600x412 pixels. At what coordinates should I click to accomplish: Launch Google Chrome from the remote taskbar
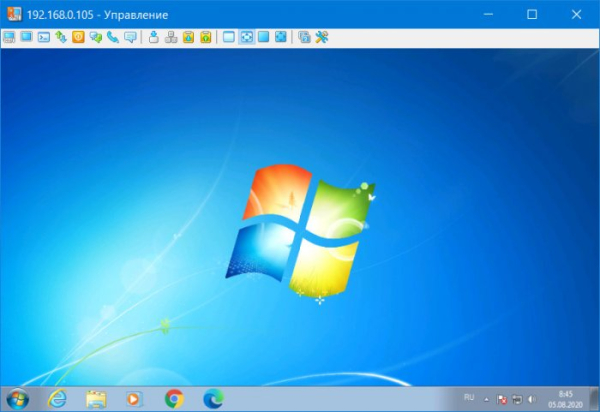174,398
